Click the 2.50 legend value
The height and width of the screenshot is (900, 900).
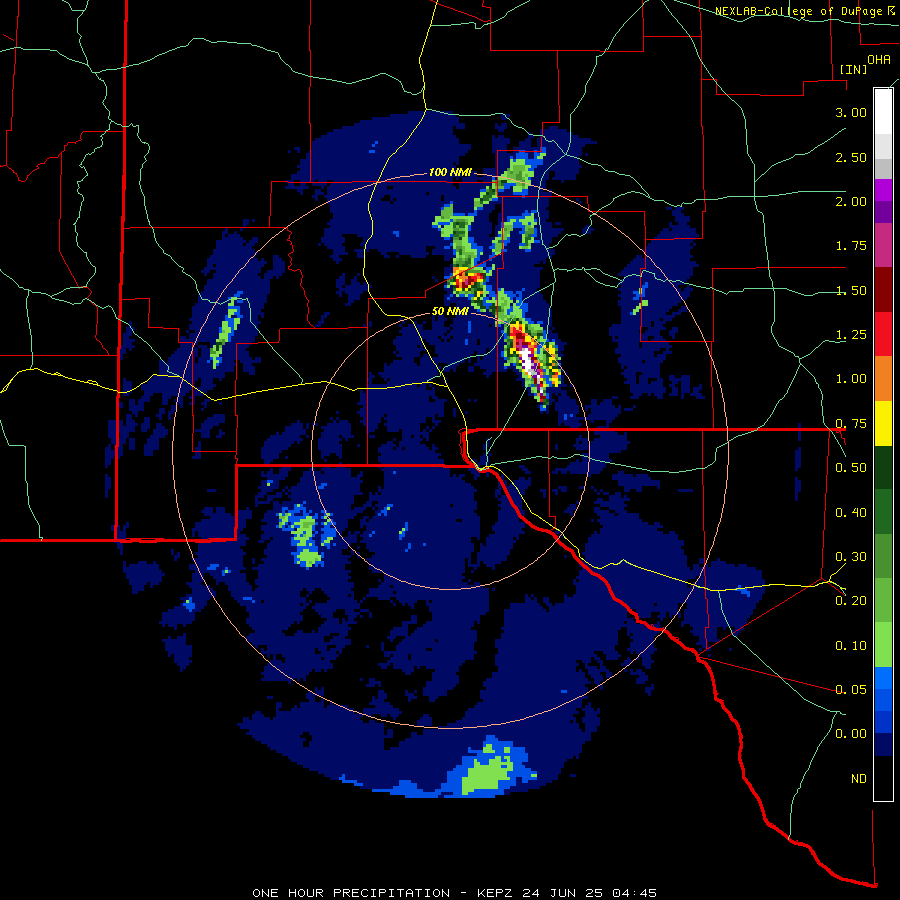[851, 157]
